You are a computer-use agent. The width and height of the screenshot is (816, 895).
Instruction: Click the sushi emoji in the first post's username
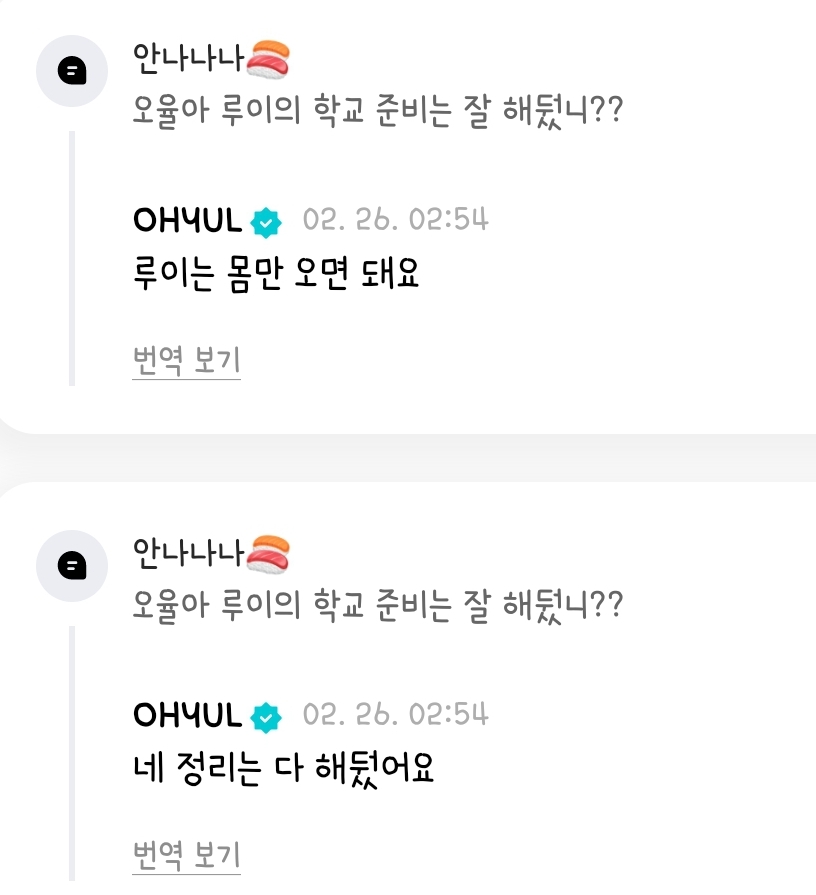click(x=268, y=60)
